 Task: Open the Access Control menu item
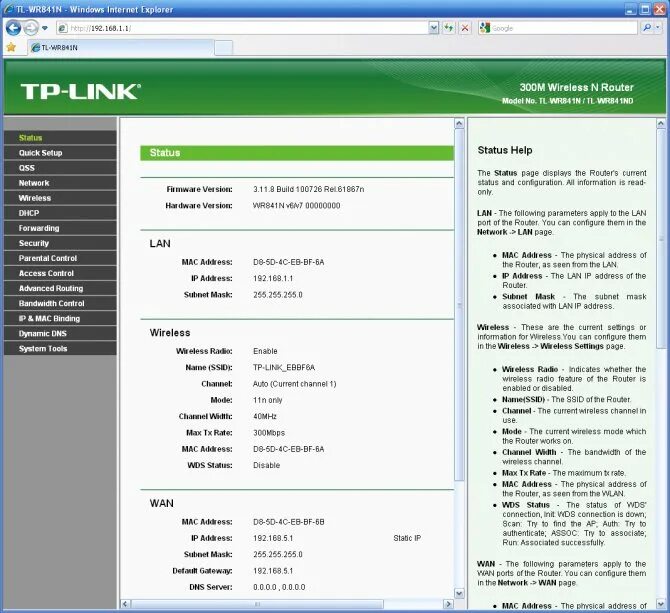(60, 273)
